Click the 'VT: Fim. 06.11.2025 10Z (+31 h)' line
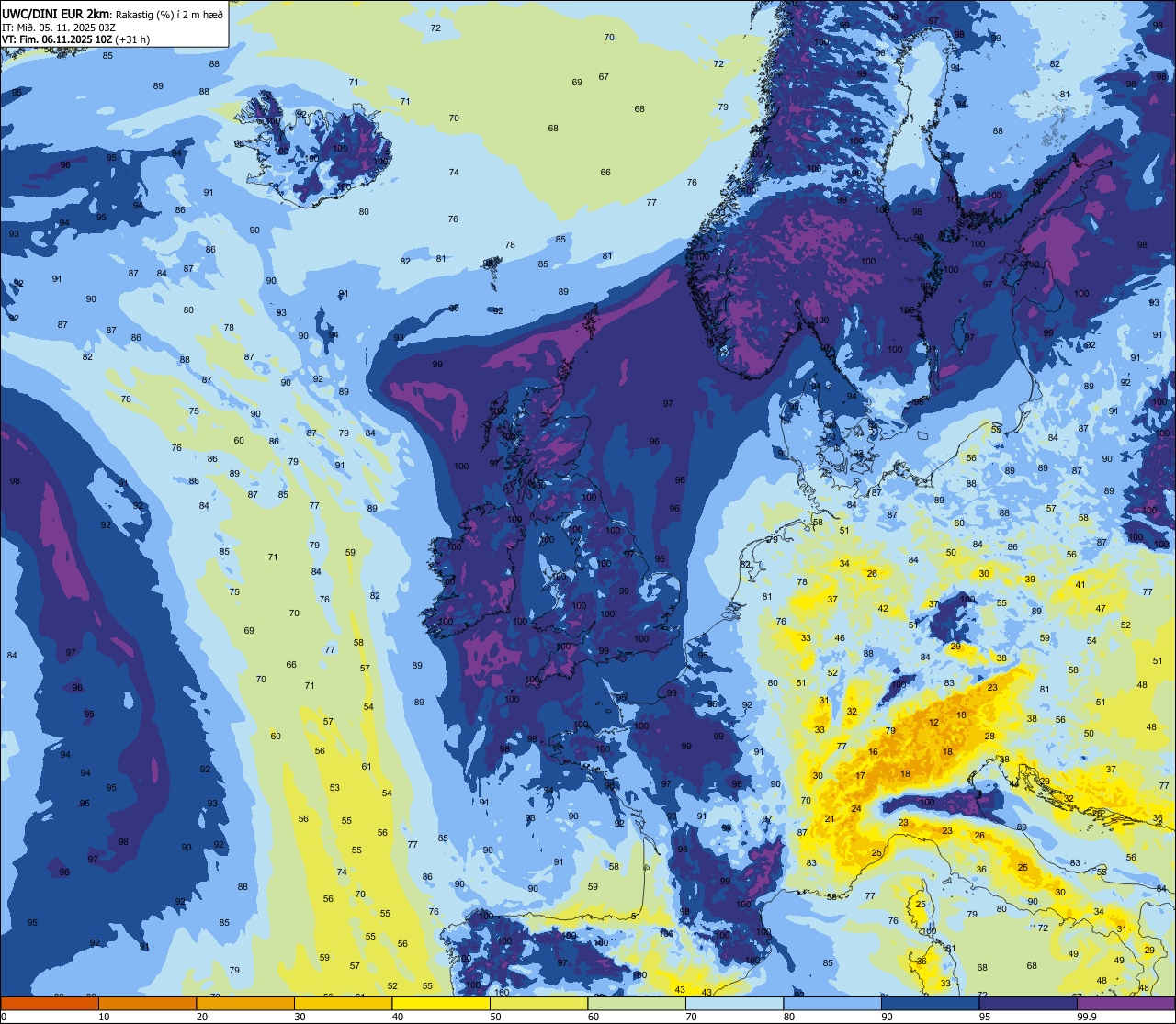The height and width of the screenshot is (1024, 1176). 76,39
